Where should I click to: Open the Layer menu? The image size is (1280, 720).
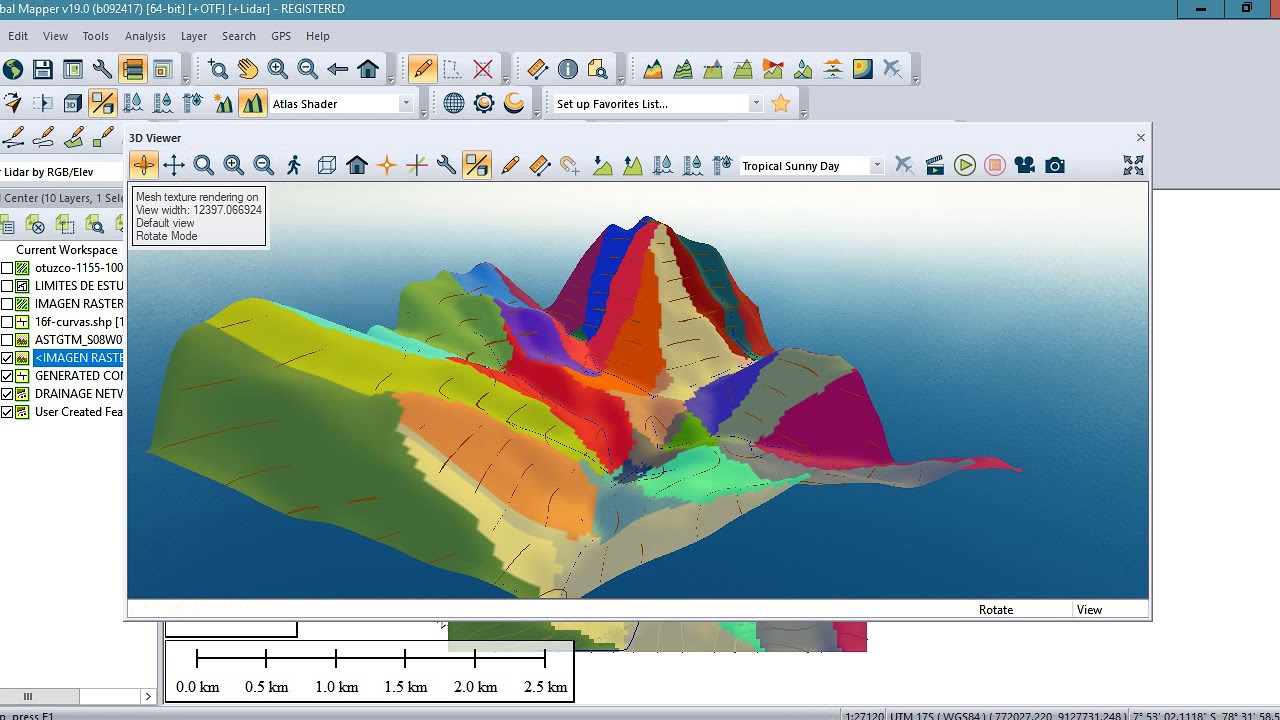(x=194, y=36)
